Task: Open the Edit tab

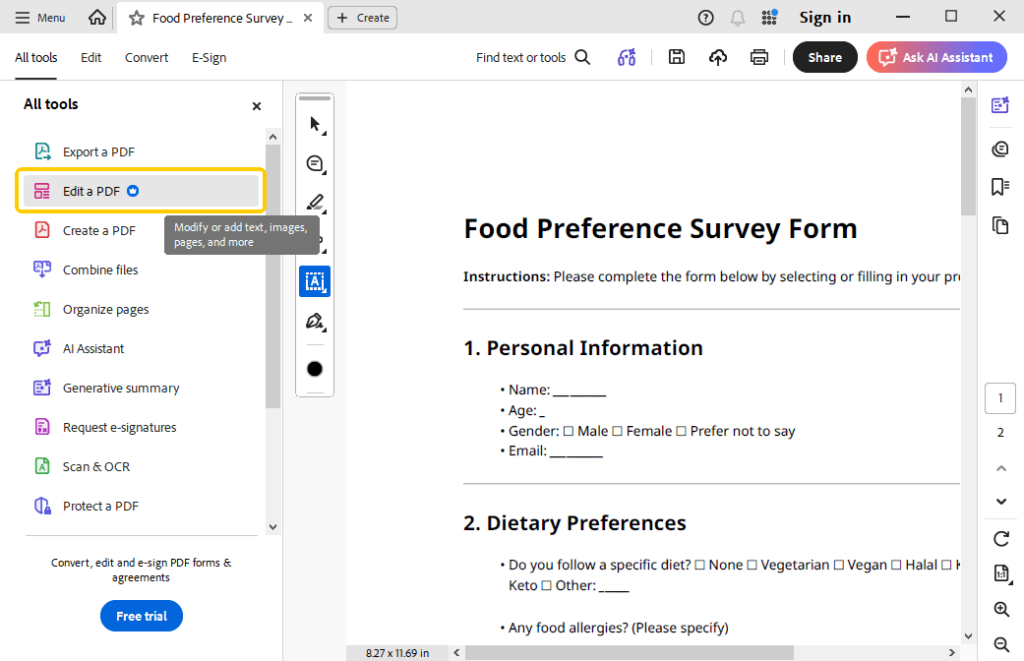Action: tap(91, 57)
